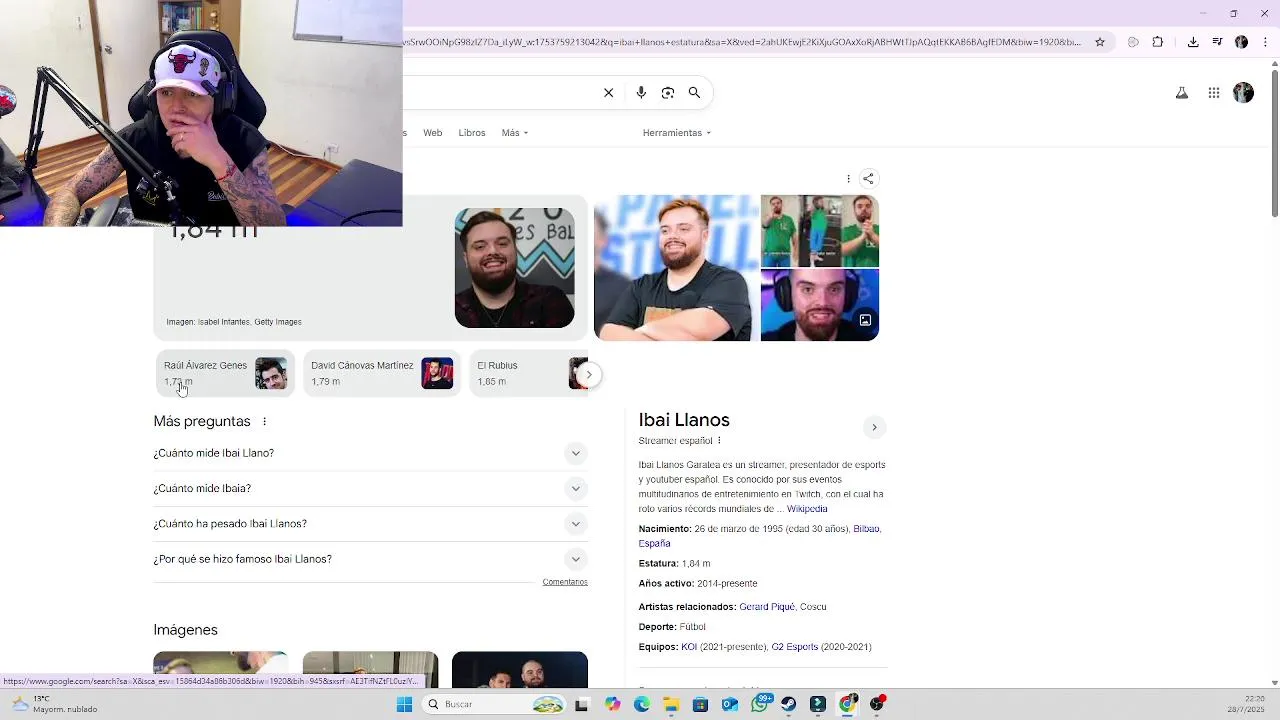The width and height of the screenshot is (1280, 720).
Task: Open Ibai photo with zigzag background
Action: (x=514, y=268)
